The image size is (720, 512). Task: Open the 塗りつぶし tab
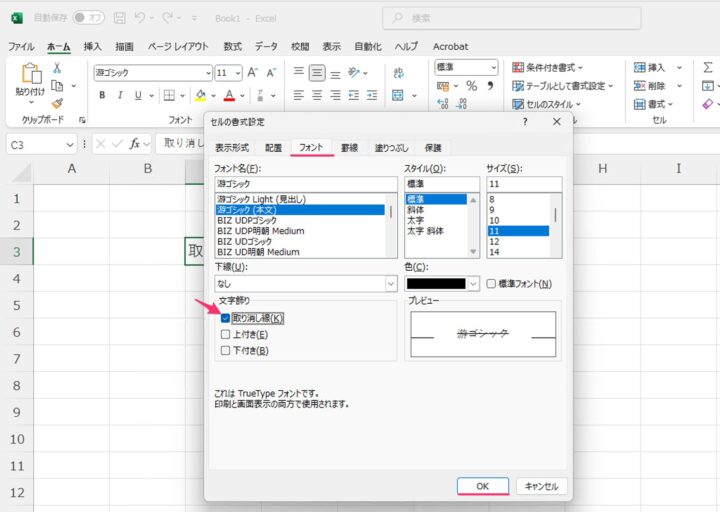click(391, 147)
